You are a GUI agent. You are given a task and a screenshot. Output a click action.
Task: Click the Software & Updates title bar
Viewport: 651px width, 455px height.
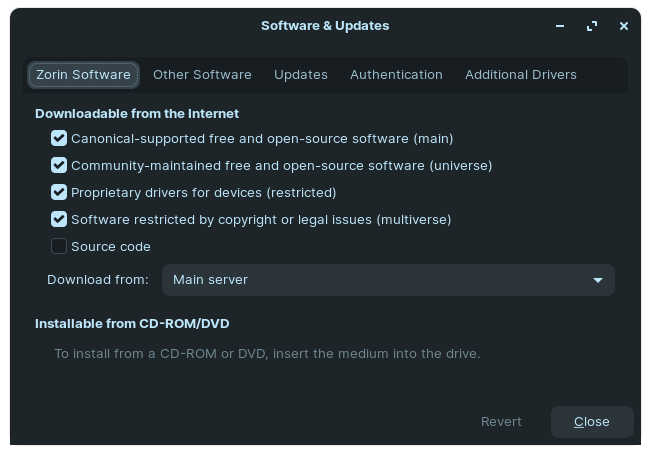[x=325, y=26]
